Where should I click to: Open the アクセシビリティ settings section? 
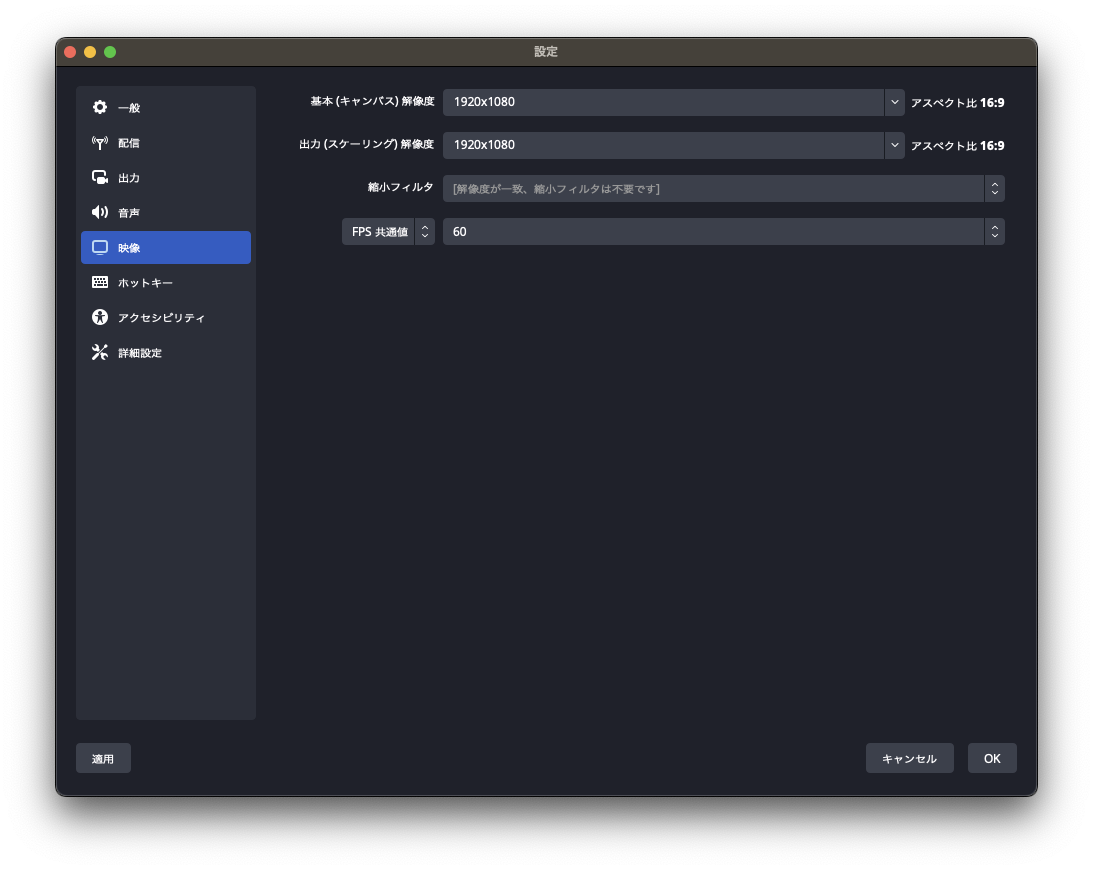pos(166,317)
